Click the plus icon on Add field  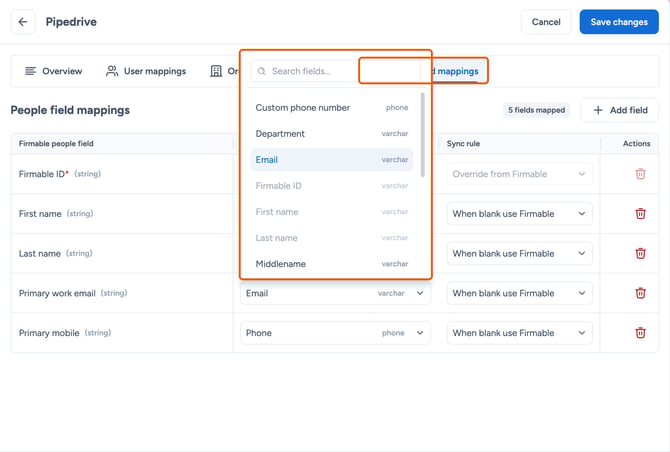[x=598, y=110]
